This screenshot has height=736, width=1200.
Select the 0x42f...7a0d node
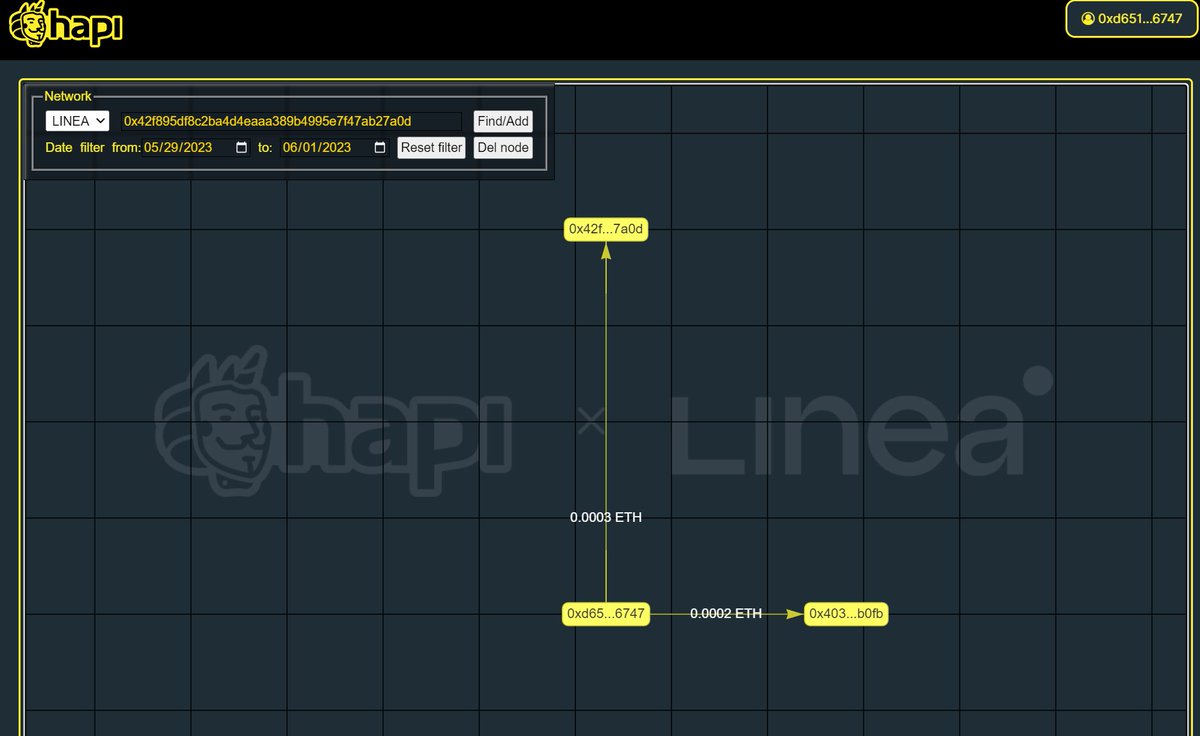[606, 229]
